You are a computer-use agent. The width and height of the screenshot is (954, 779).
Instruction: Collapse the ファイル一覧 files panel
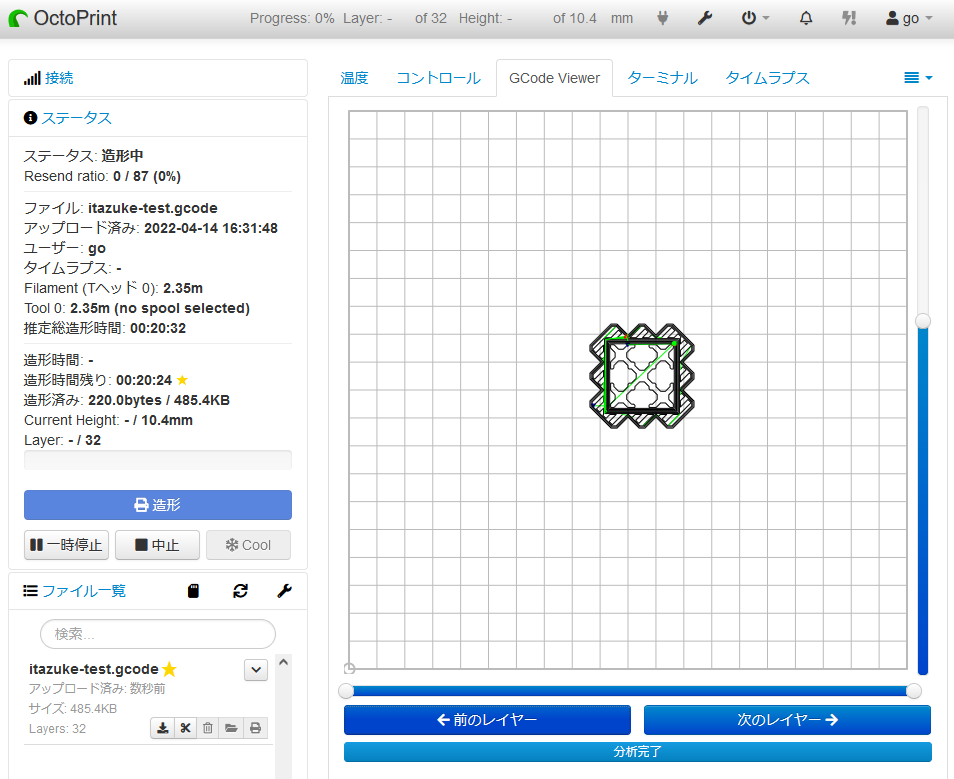(x=83, y=591)
